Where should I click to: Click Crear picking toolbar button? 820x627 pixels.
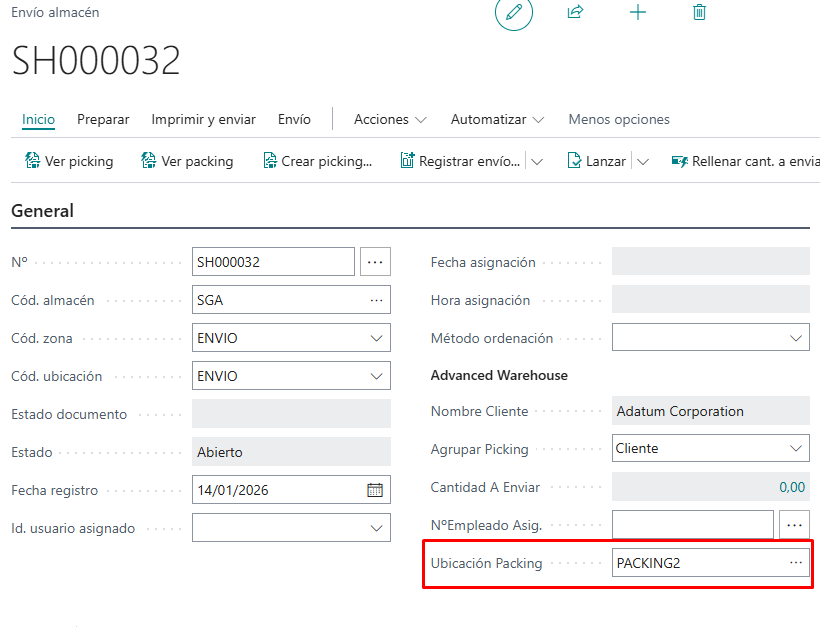tap(317, 161)
